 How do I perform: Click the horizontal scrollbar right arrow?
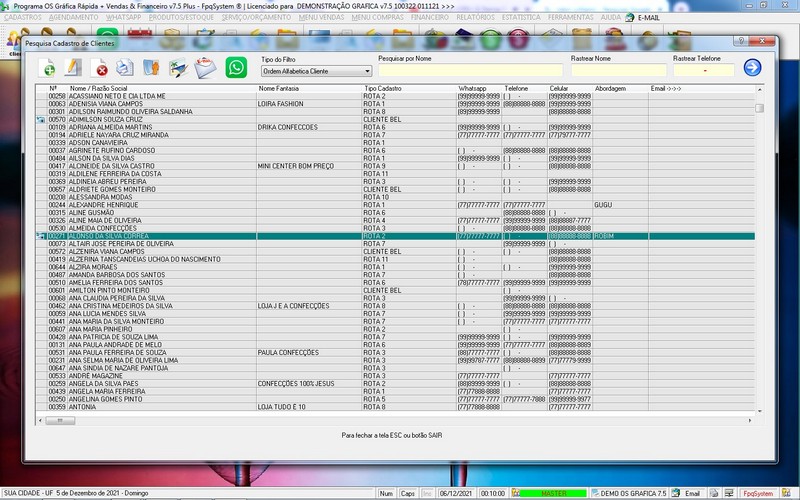[749, 420]
